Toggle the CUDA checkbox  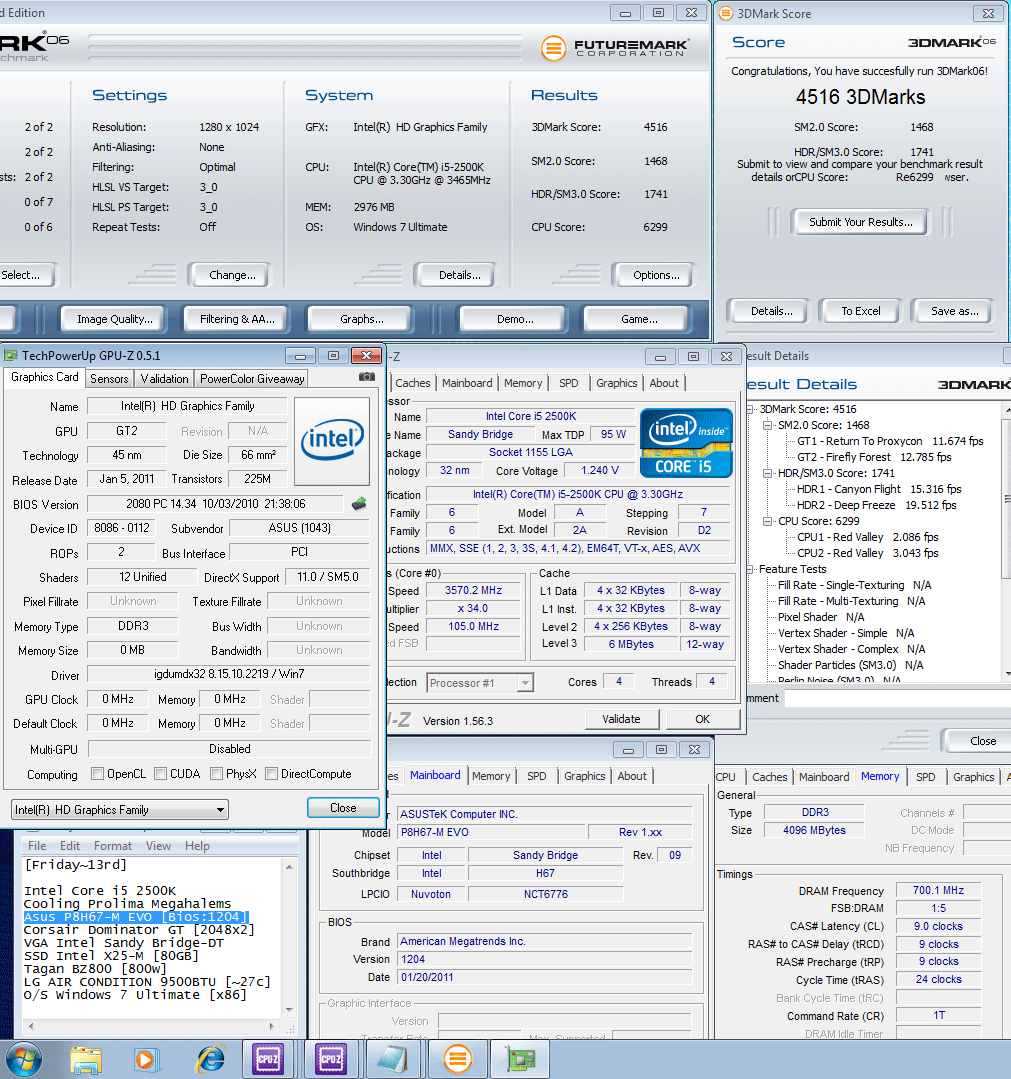point(160,773)
